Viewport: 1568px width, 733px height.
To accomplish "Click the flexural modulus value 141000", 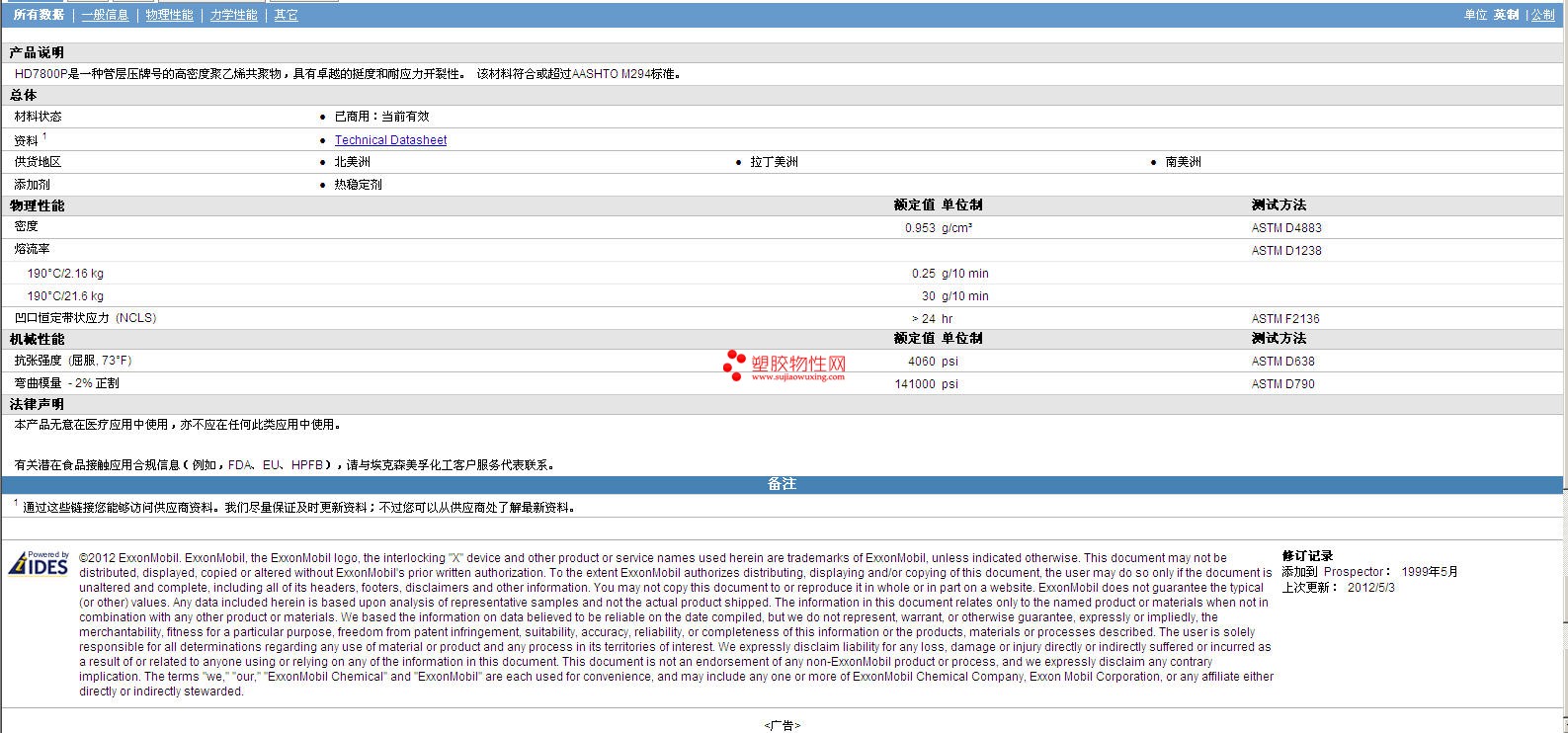I will click(x=915, y=384).
